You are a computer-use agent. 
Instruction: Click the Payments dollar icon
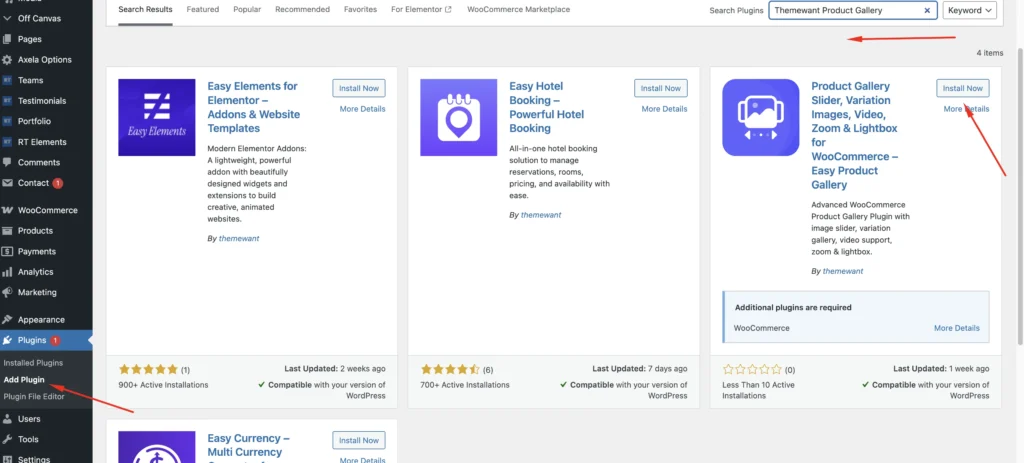tap(7, 251)
